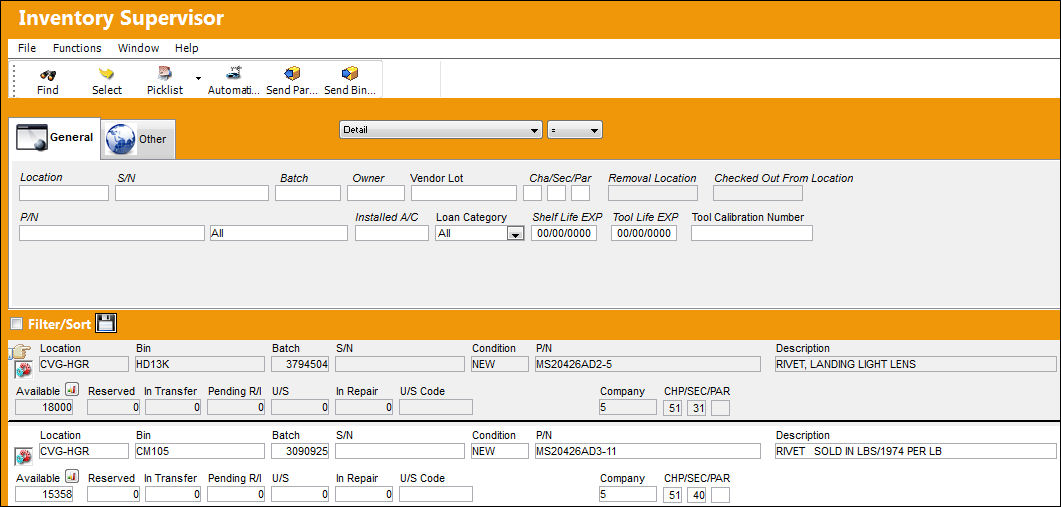Click the Available chart icon for the 15358 record
Screen dimensions: 1061x507
[72, 477]
